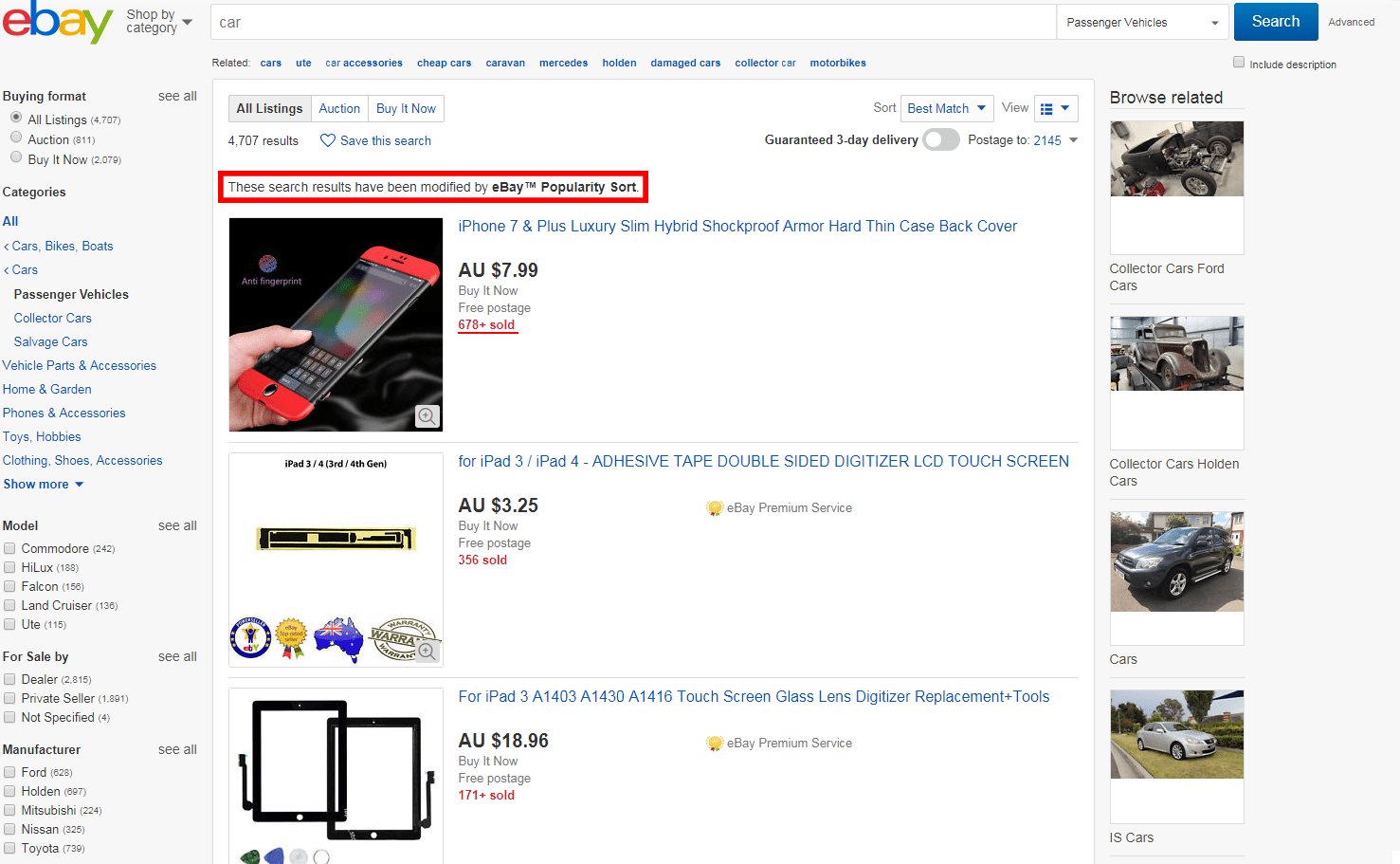This screenshot has height=864, width=1400.
Task: Open the Cars related thumbnail of grey SUV
Action: [x=1176, y=578]
